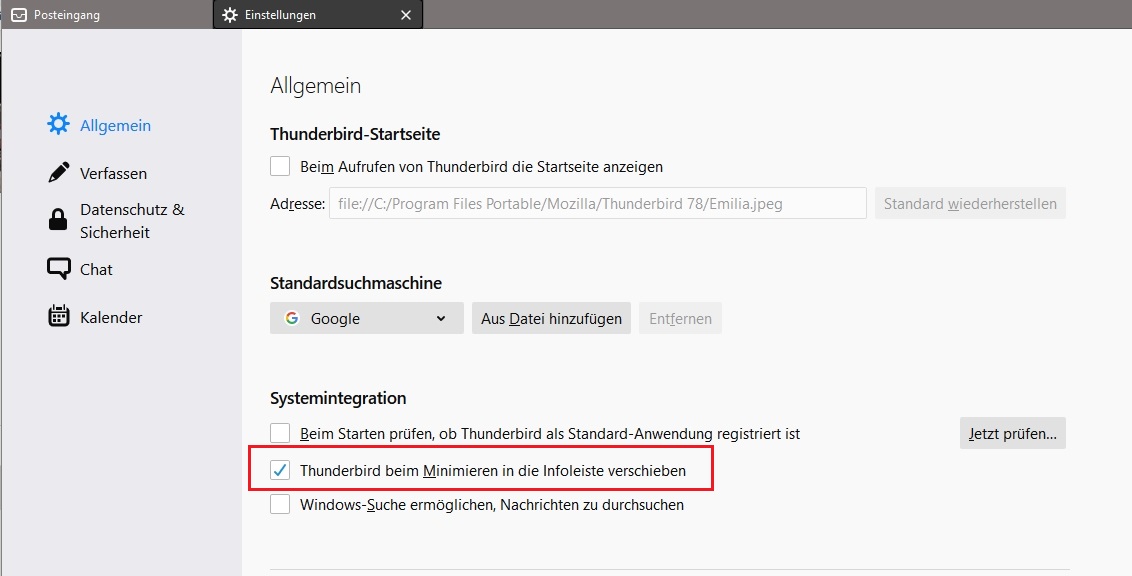1132x576 pixels.
Task: Enable Windows-Suche message search checkbox
Action: (281, 505)
